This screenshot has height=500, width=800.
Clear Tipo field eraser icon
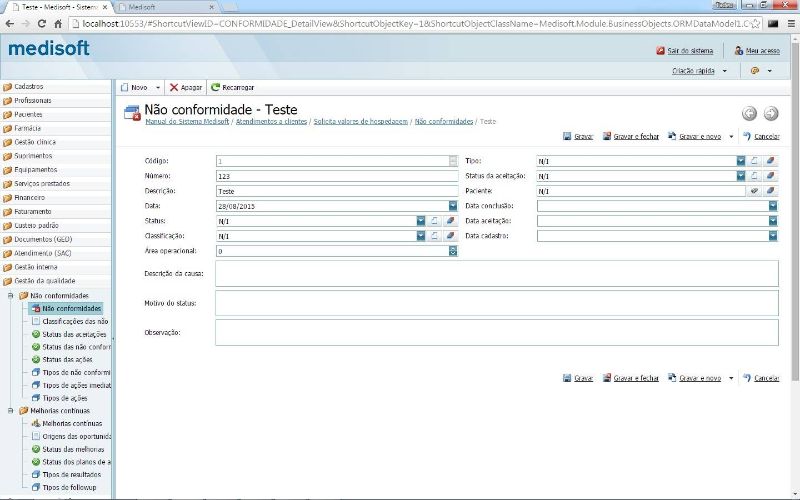click(770, 161)
